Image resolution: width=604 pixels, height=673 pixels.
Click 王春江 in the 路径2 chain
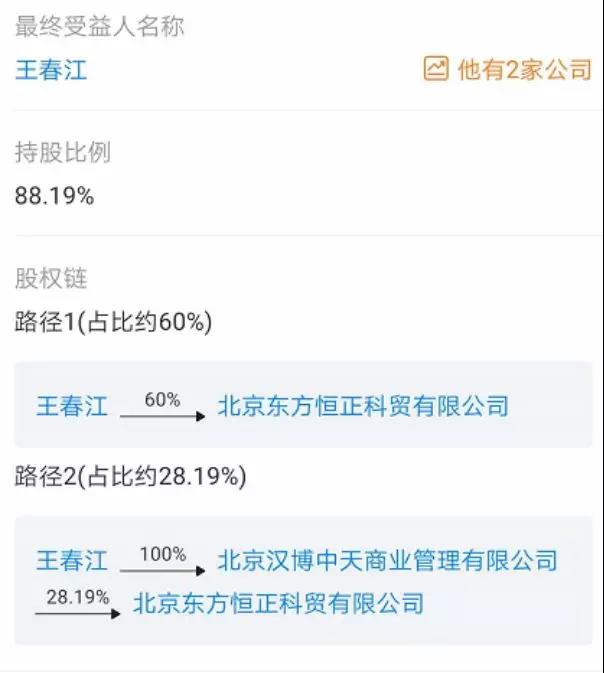(72, 560)
